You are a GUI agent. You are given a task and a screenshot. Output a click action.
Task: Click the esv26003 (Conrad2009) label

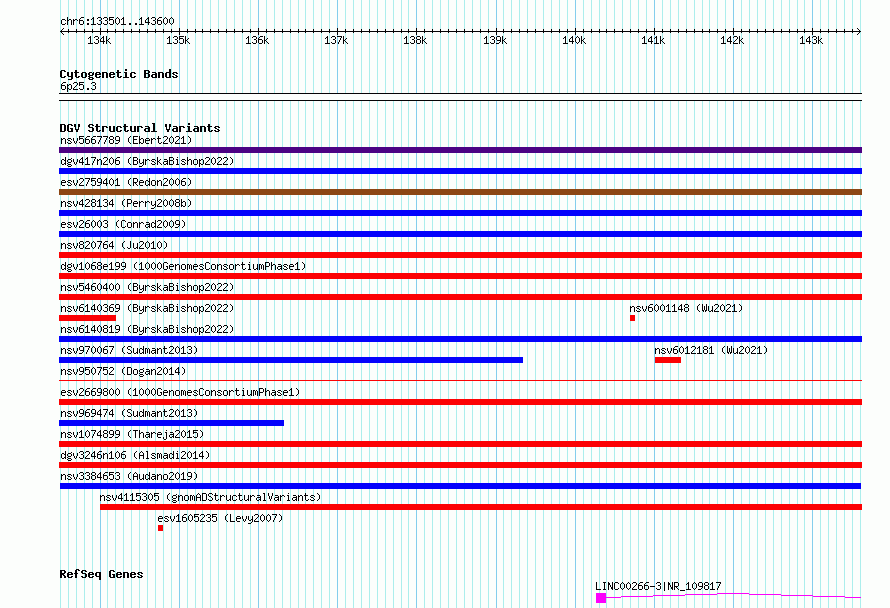(123, 224)
